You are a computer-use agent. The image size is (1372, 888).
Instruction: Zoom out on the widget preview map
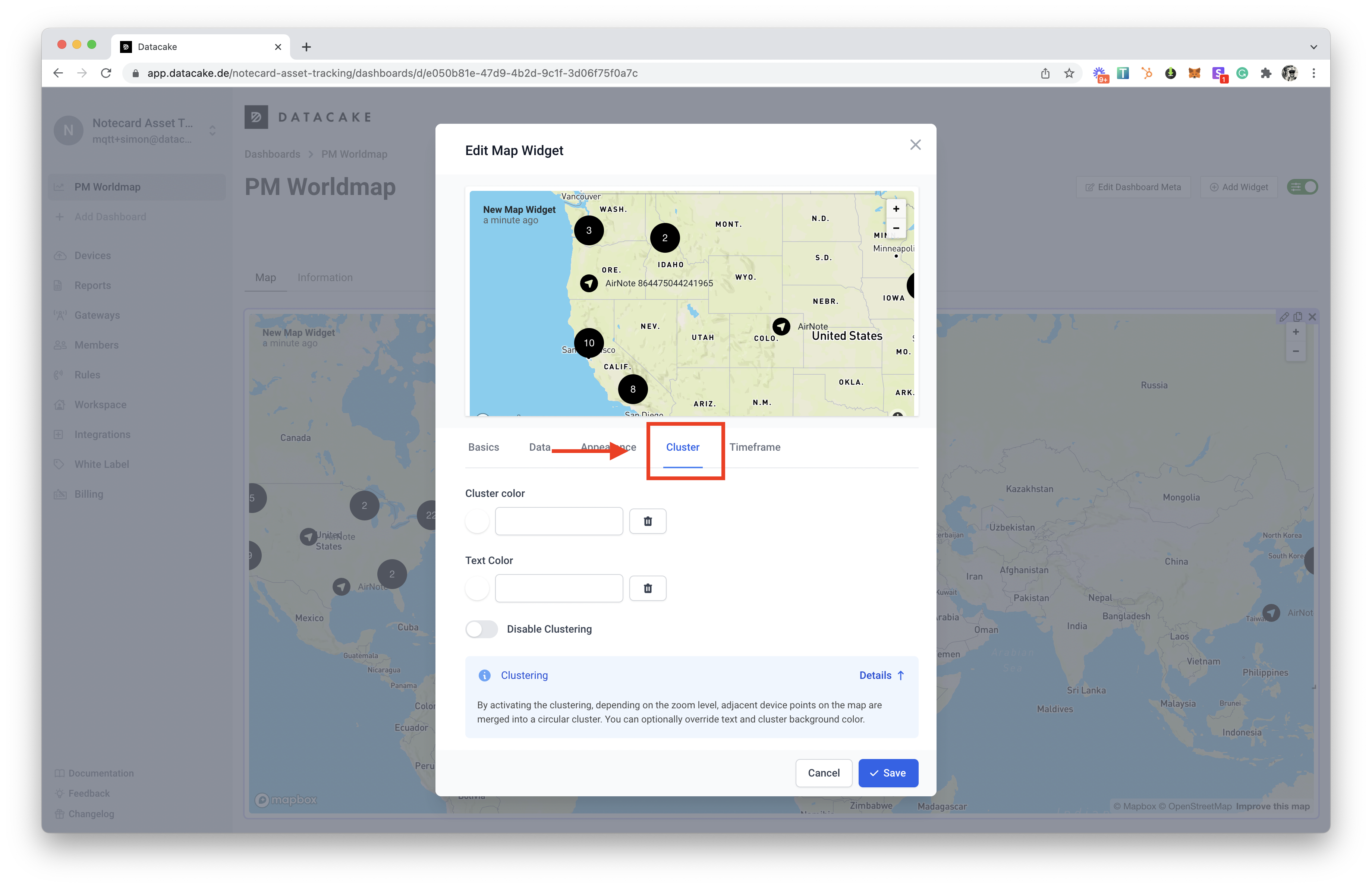click(x=896, y=228)
